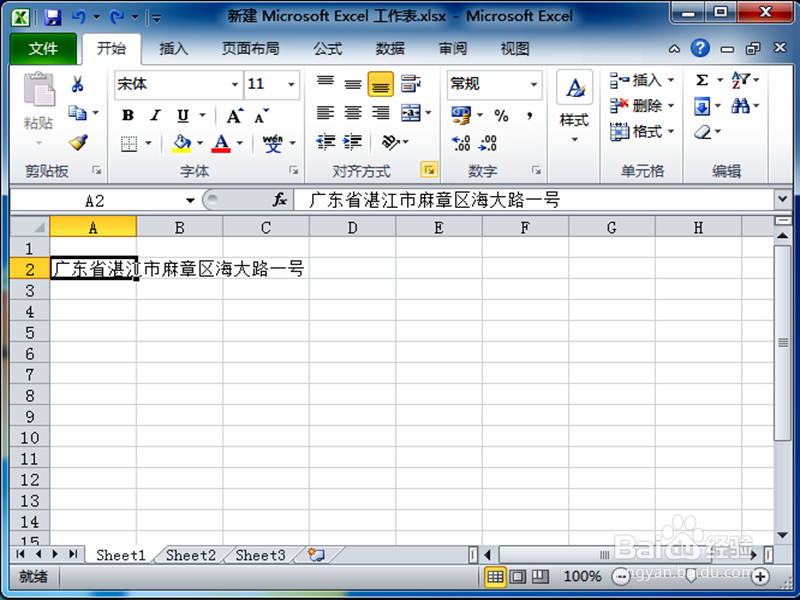
Task: Click the AutoSum sigma icon
Action: pos(703,80)
